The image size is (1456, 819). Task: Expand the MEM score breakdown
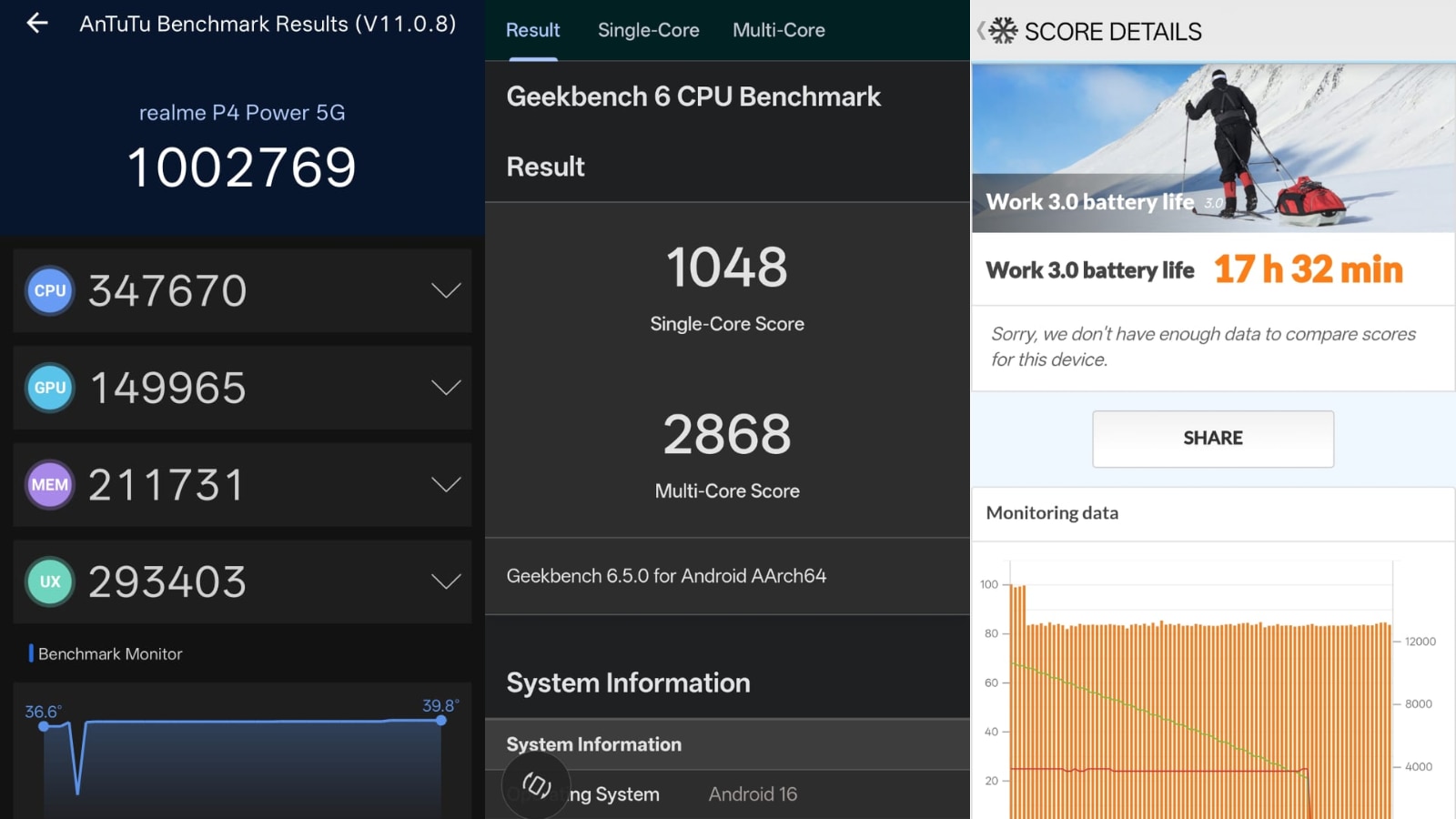pos(445,485)
